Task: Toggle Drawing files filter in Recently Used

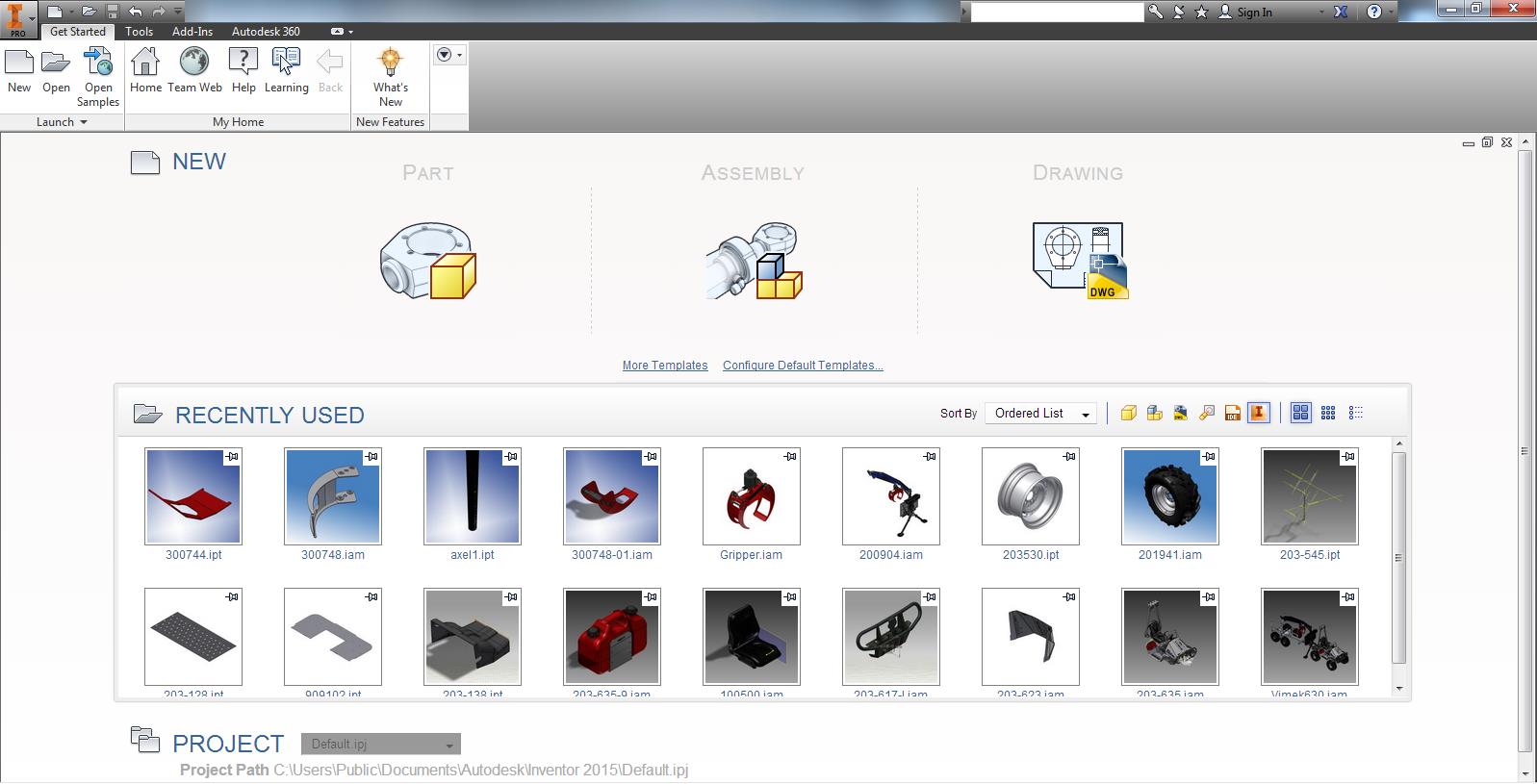Action: (x=1180, y=413)
